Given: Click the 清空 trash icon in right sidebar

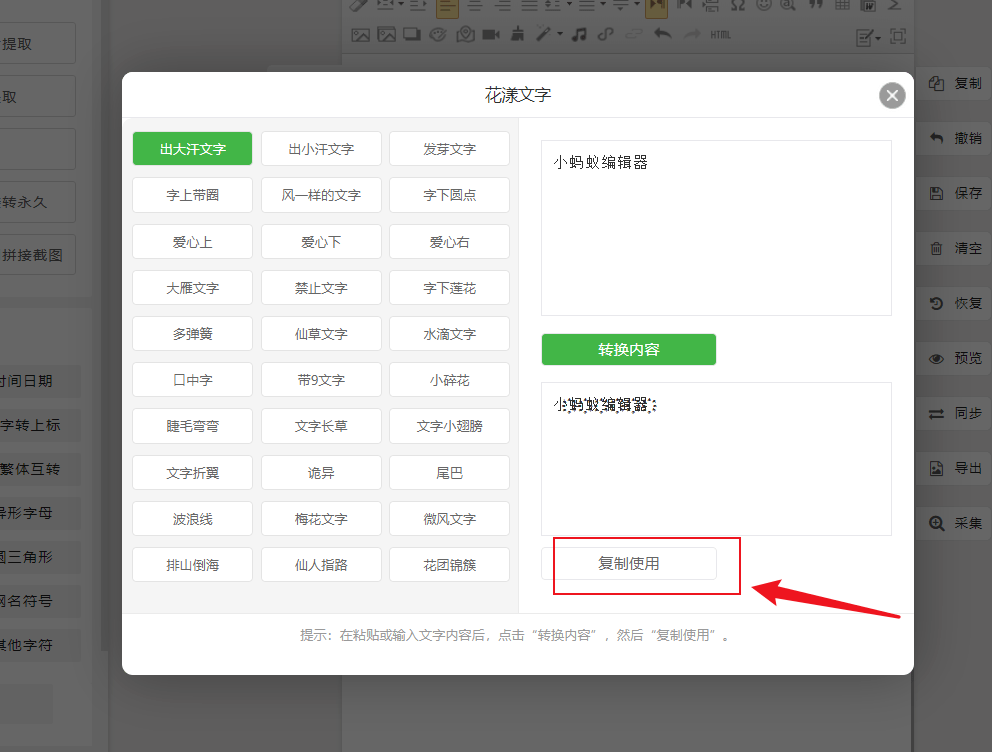Looking at the screenshot, I should 936,248.
